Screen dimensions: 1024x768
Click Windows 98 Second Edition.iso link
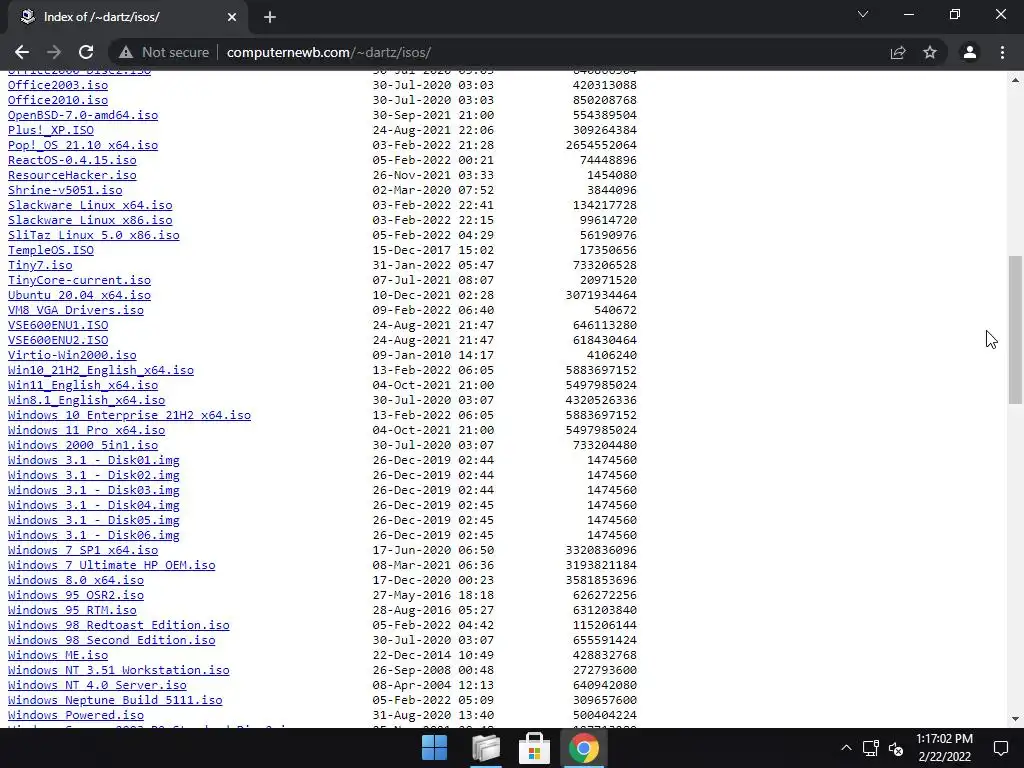(112, 641)
